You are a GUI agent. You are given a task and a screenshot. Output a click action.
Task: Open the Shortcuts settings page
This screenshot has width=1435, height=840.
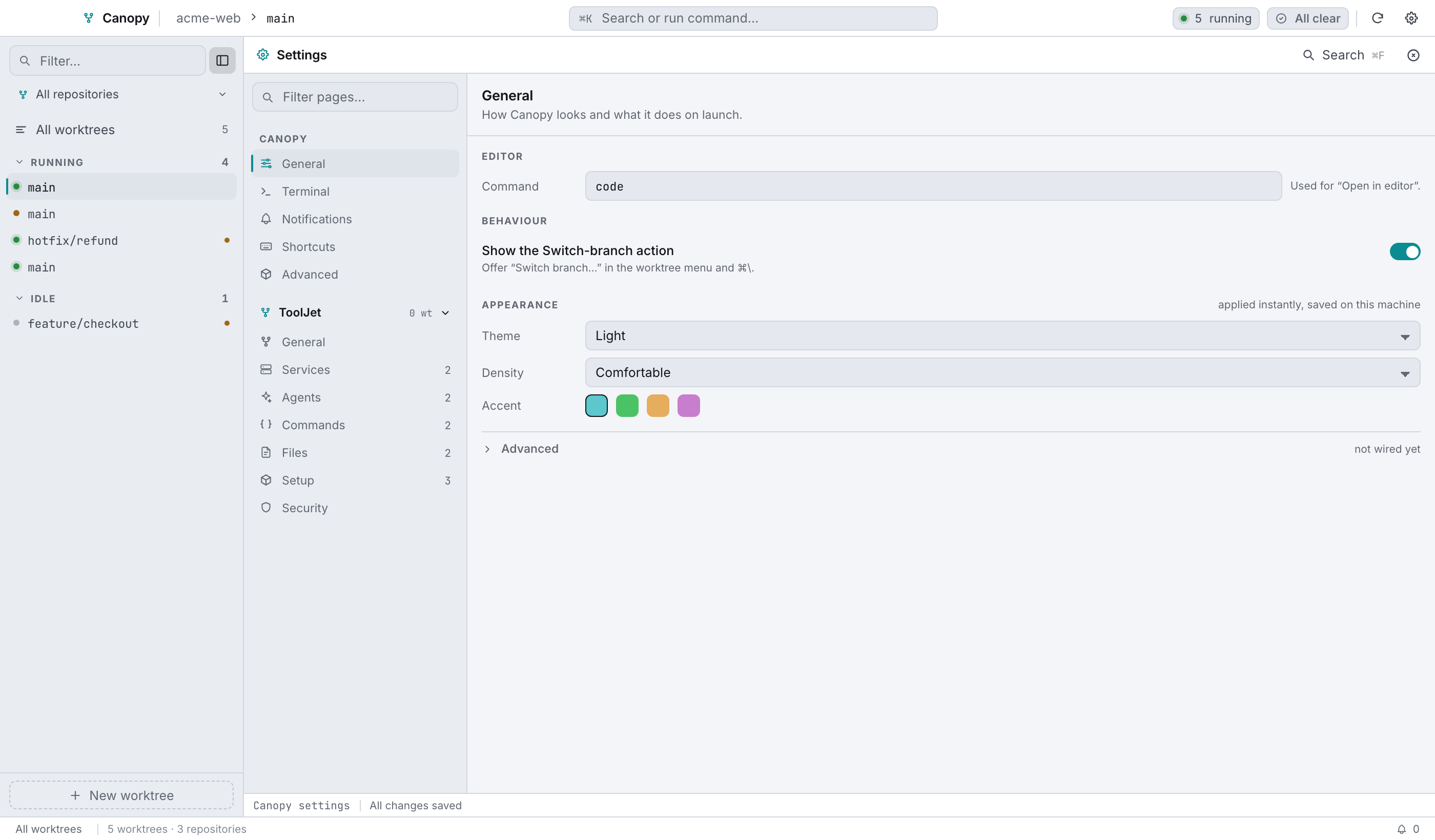click(x=355, y=246)
